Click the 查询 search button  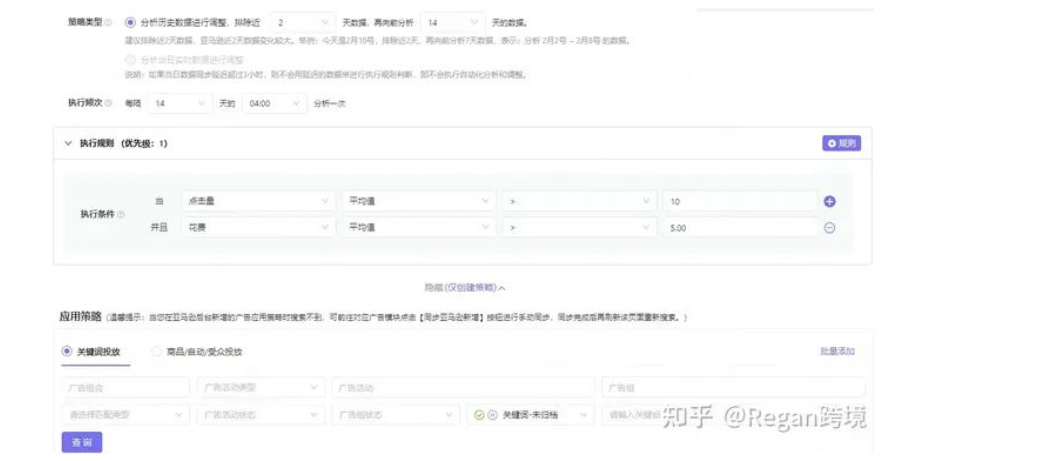(82, 441)
